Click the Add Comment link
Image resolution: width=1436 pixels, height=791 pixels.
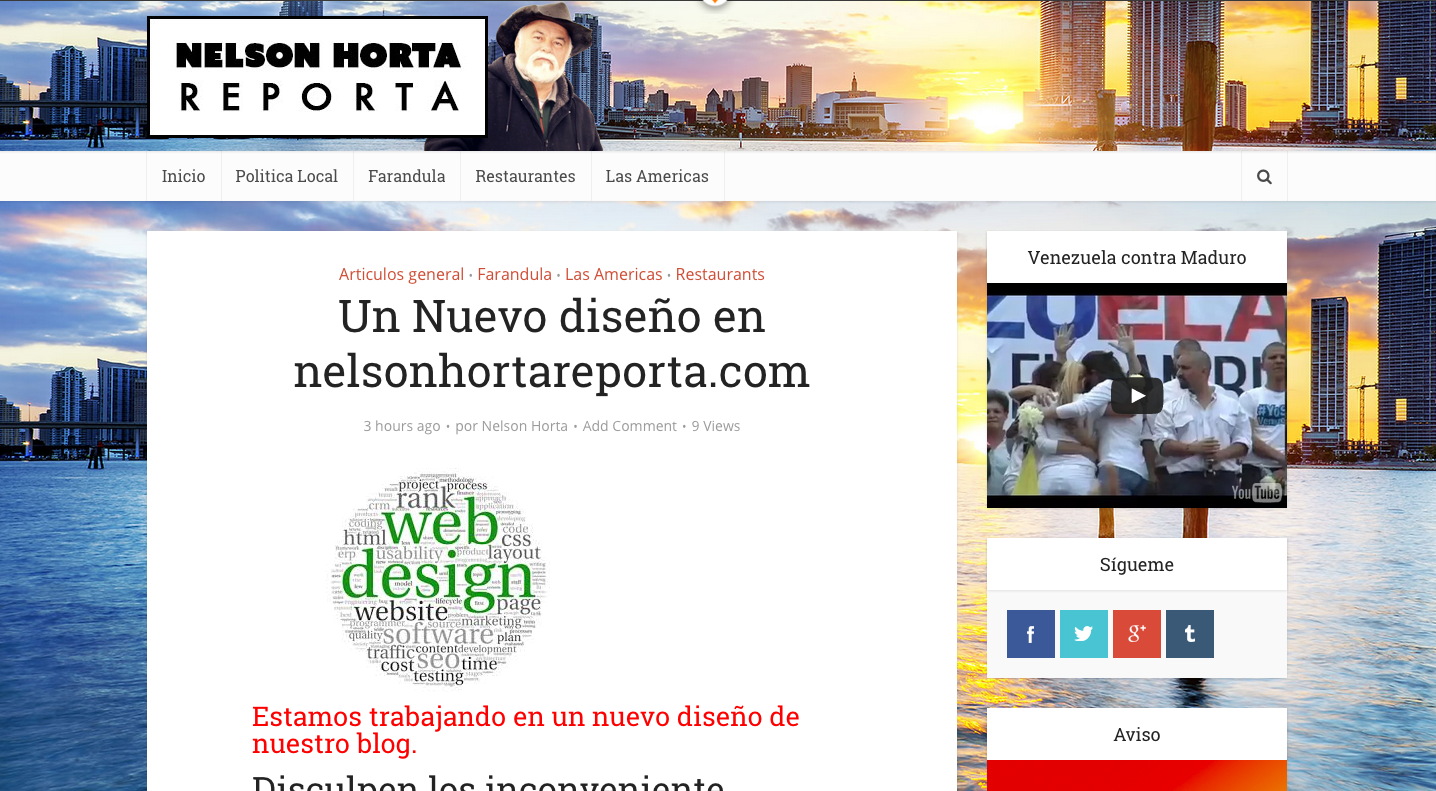coord(630,426)
